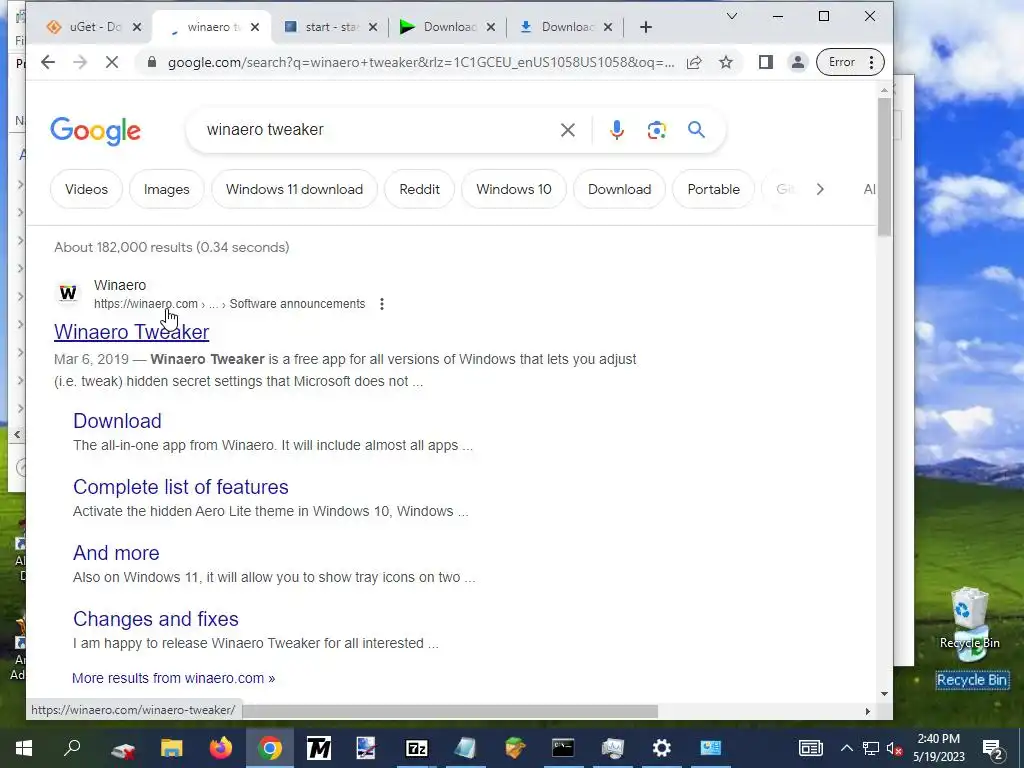Click the vertical scrollbar thumb
The height and width of the screenshot is (768, 1024).
[x=884, y=167]
